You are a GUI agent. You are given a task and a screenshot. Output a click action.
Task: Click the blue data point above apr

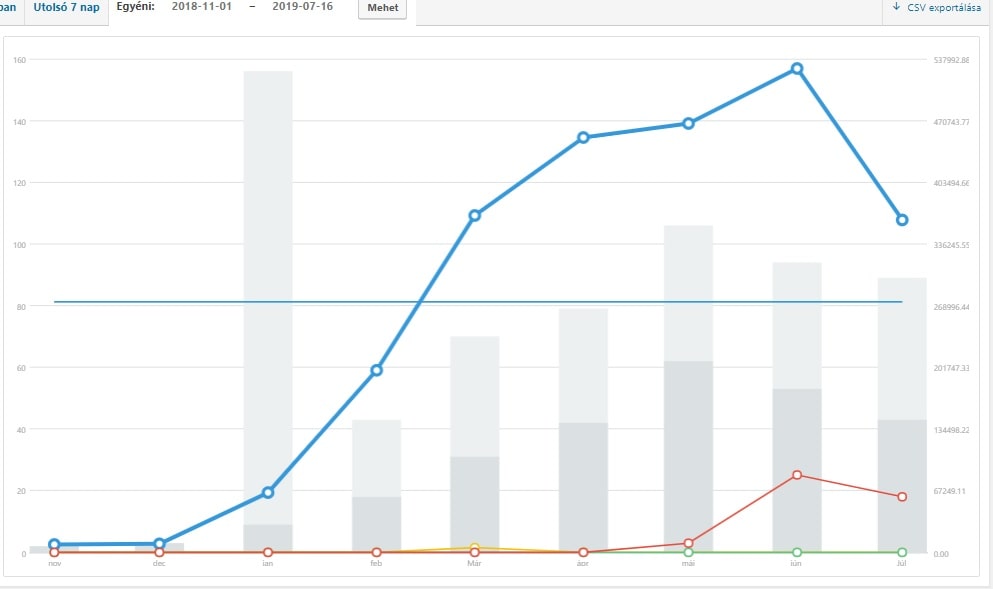[x=581, y=138]
